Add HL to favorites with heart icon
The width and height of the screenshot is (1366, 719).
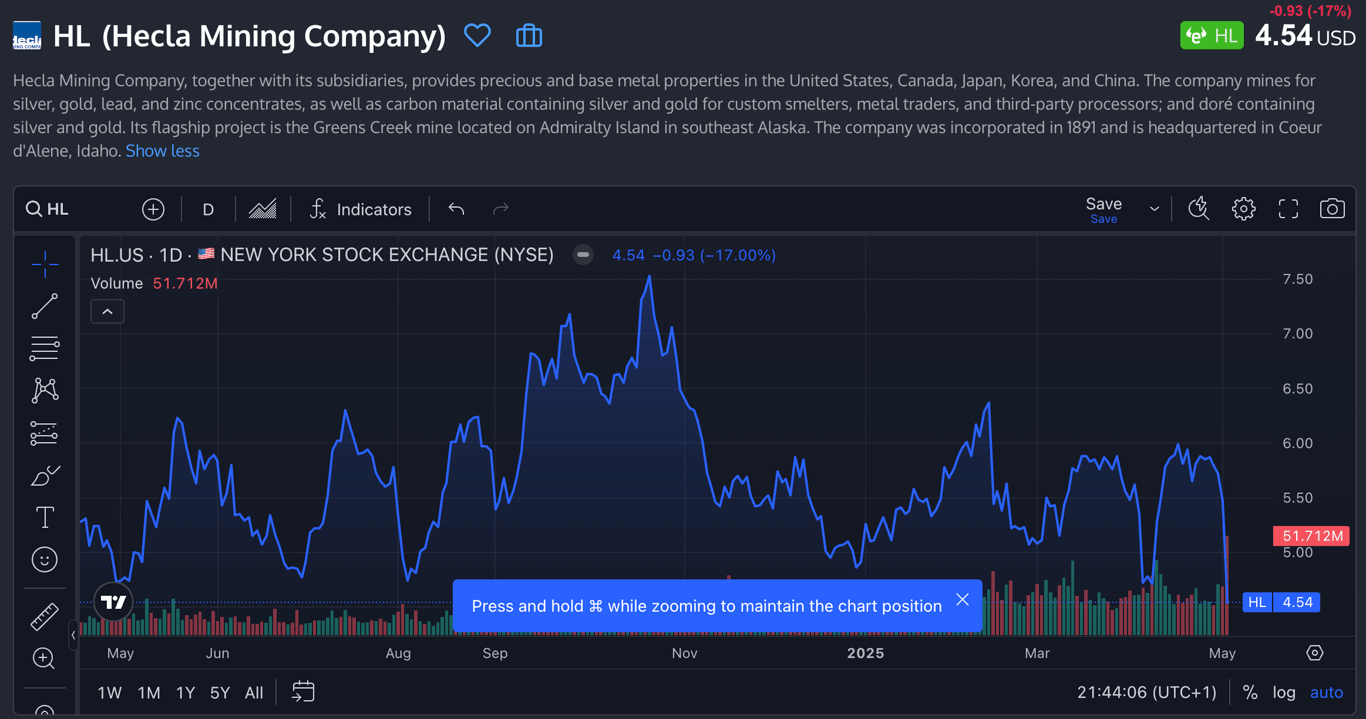point(477,36)
